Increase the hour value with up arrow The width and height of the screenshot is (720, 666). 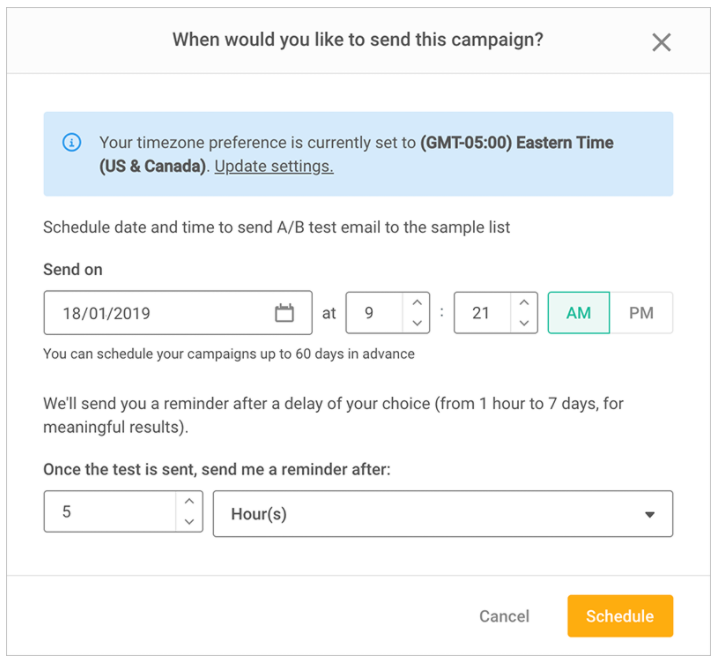pyautogui.click(x=417, y=302)
